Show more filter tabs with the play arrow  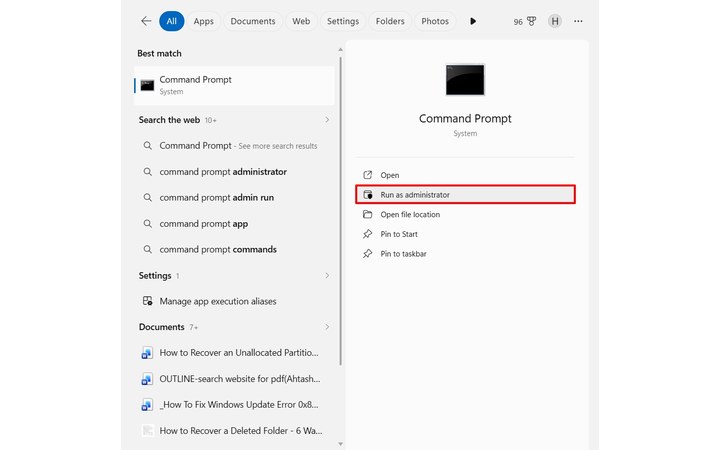tap(473, 21)
